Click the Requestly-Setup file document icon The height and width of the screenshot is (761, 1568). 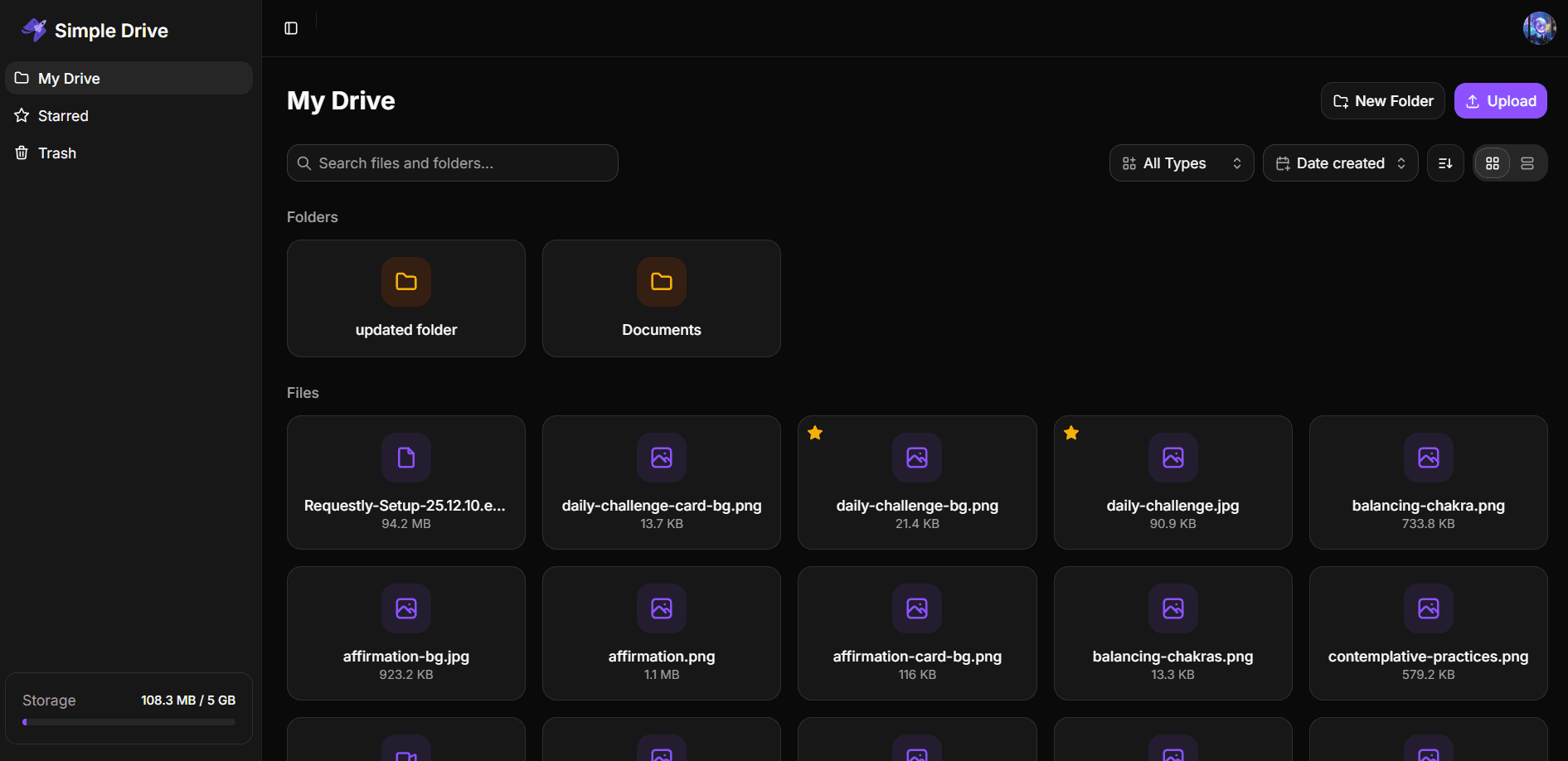click(x=406, y=458)
